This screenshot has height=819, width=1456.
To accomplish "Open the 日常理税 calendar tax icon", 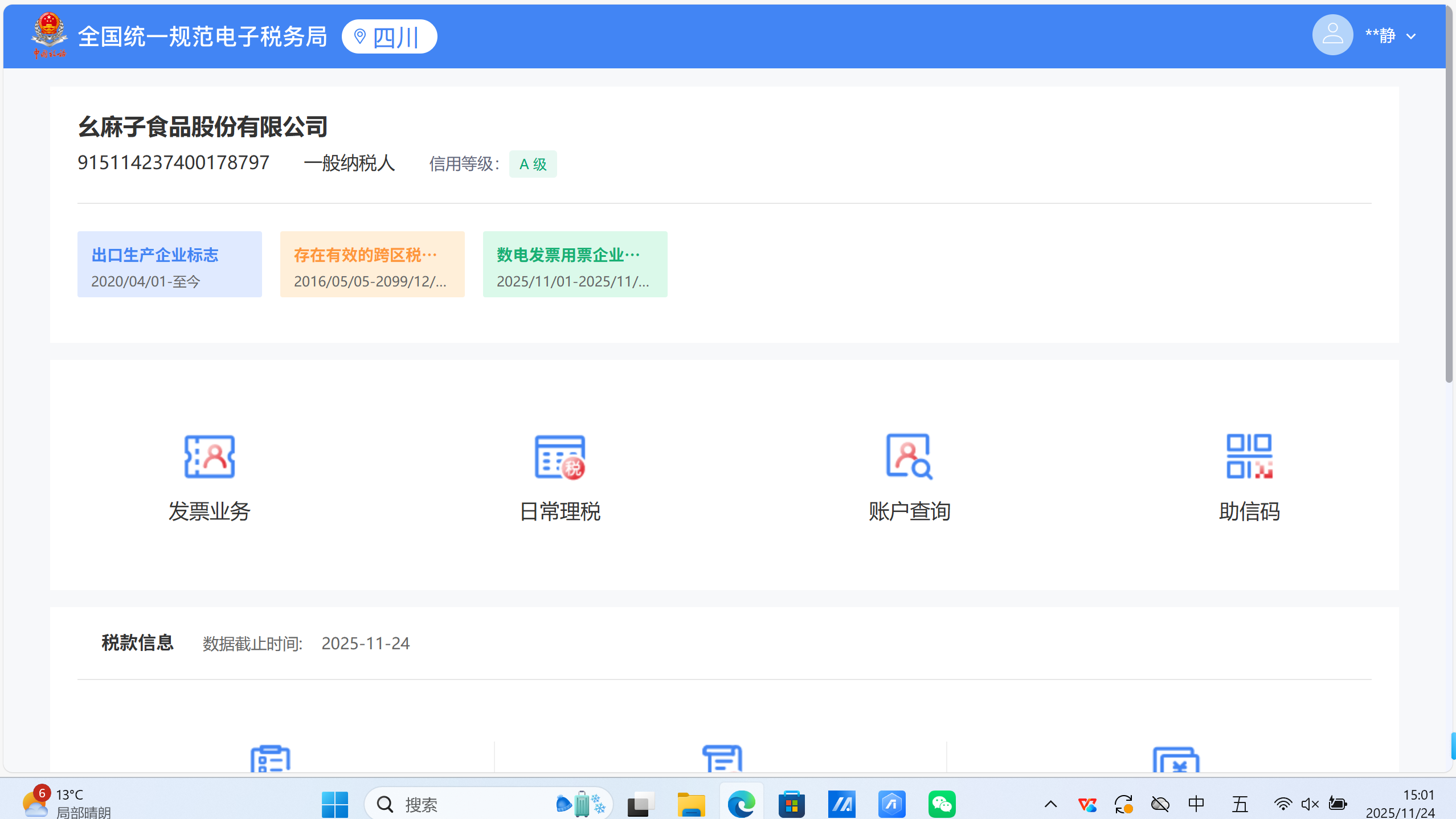I will coord(559,457).
